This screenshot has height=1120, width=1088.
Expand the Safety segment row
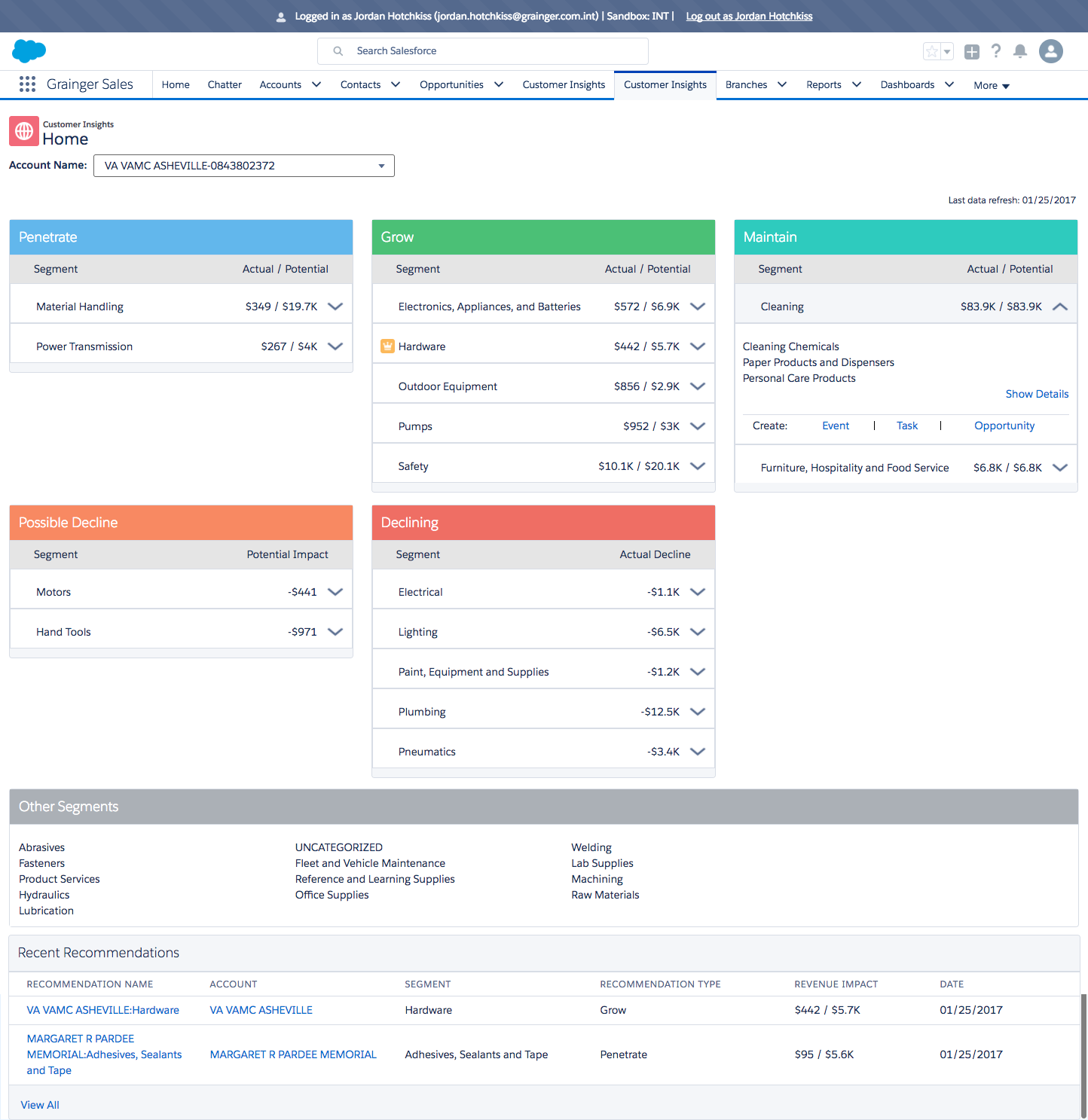pyautogui.click(x=698, y=466)
